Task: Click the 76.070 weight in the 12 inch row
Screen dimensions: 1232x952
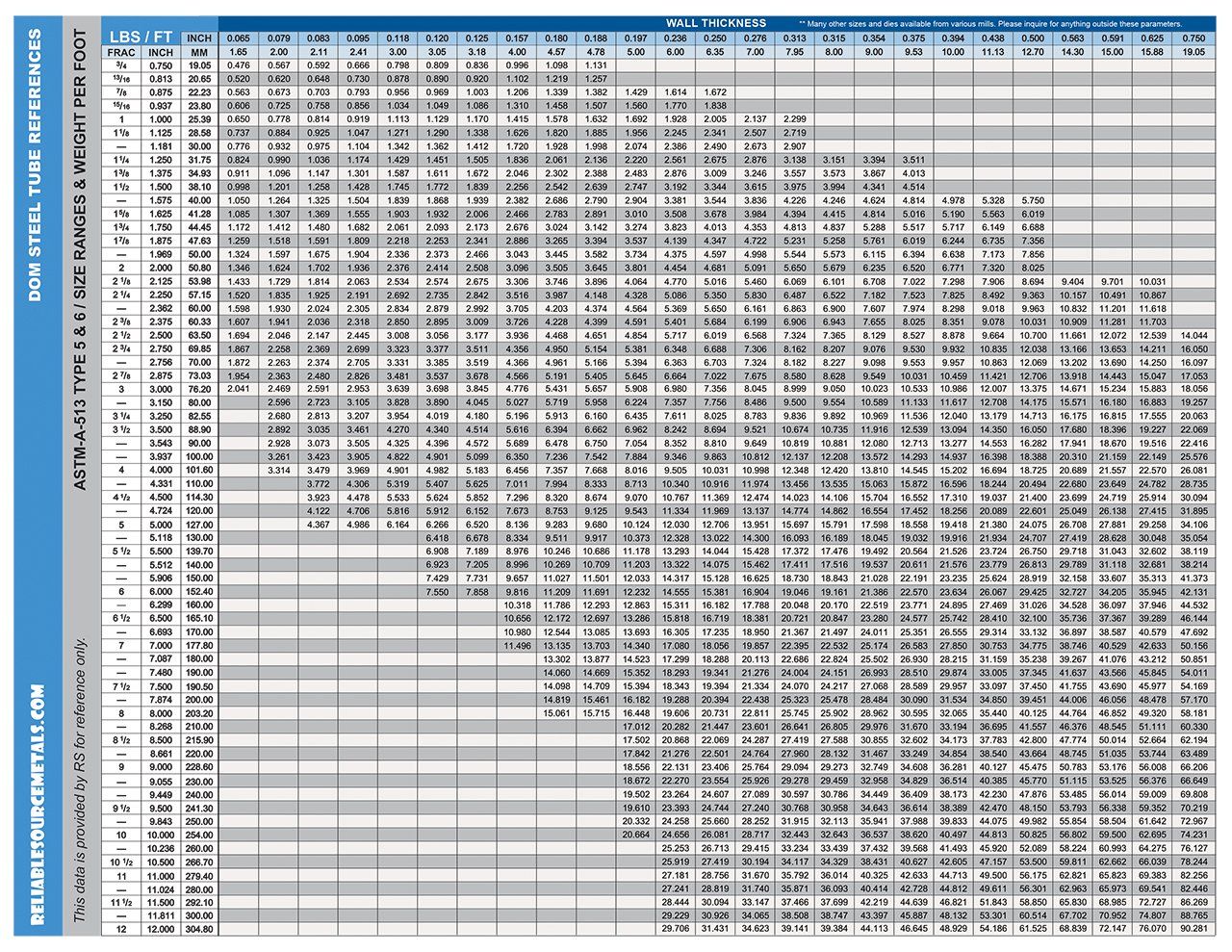Action: (x=1152, y=930)
